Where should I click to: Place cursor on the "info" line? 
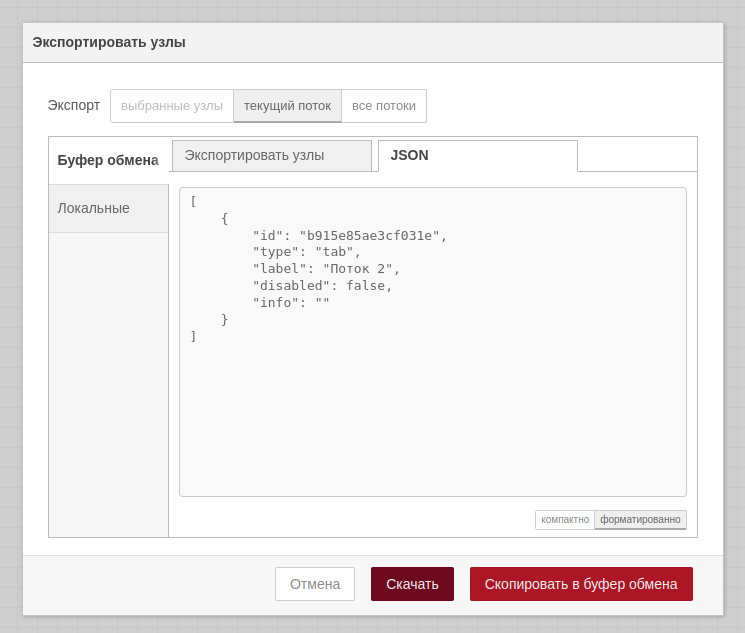click(x=290, y=303)
